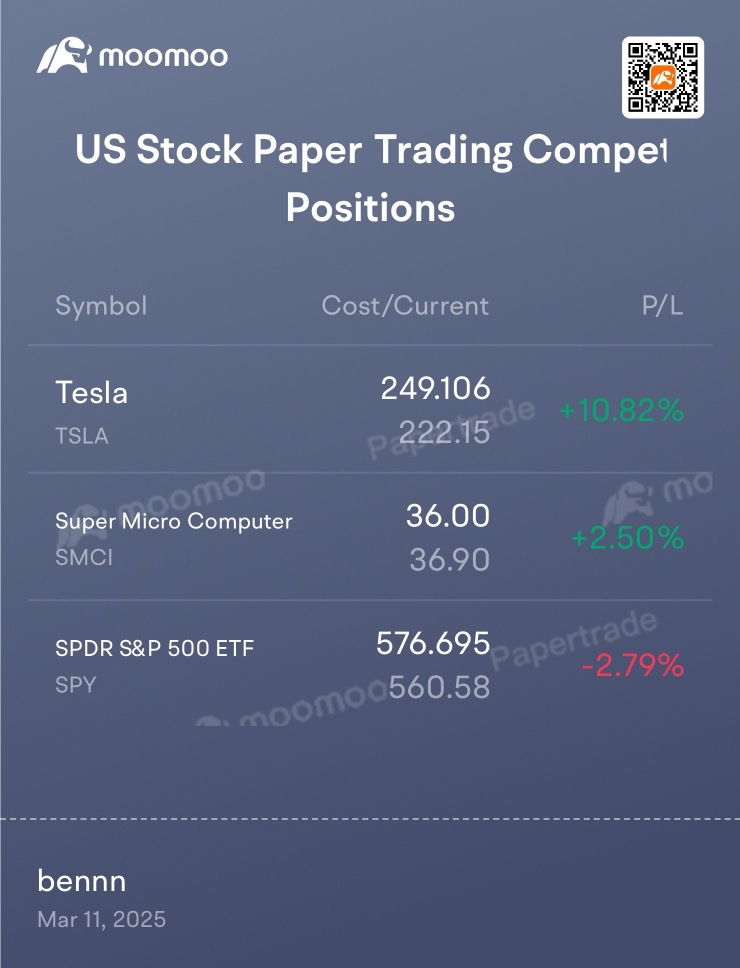740x968 pixels.
Task: Open the bennn user profile name
Action: click(x=82, y=880)
